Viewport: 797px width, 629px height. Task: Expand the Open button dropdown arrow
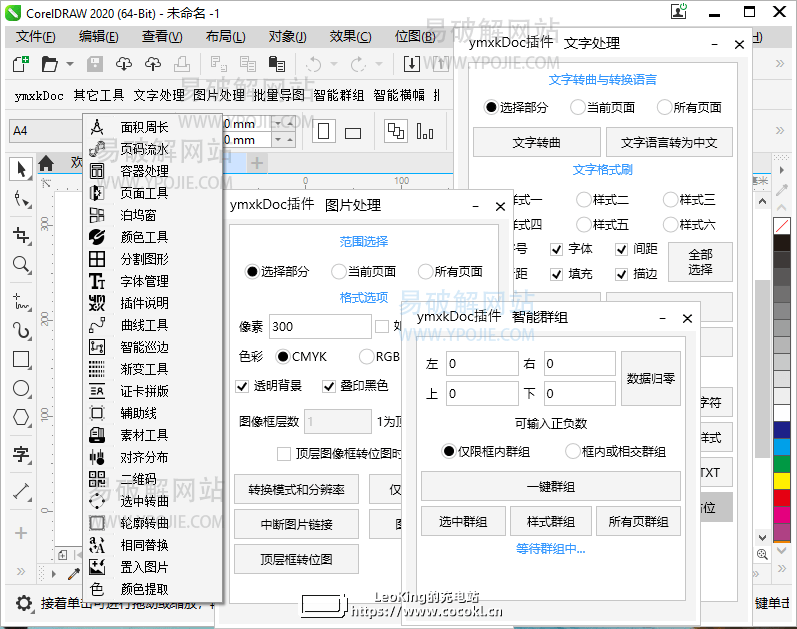pyautogui.click(x=70, y=64)
